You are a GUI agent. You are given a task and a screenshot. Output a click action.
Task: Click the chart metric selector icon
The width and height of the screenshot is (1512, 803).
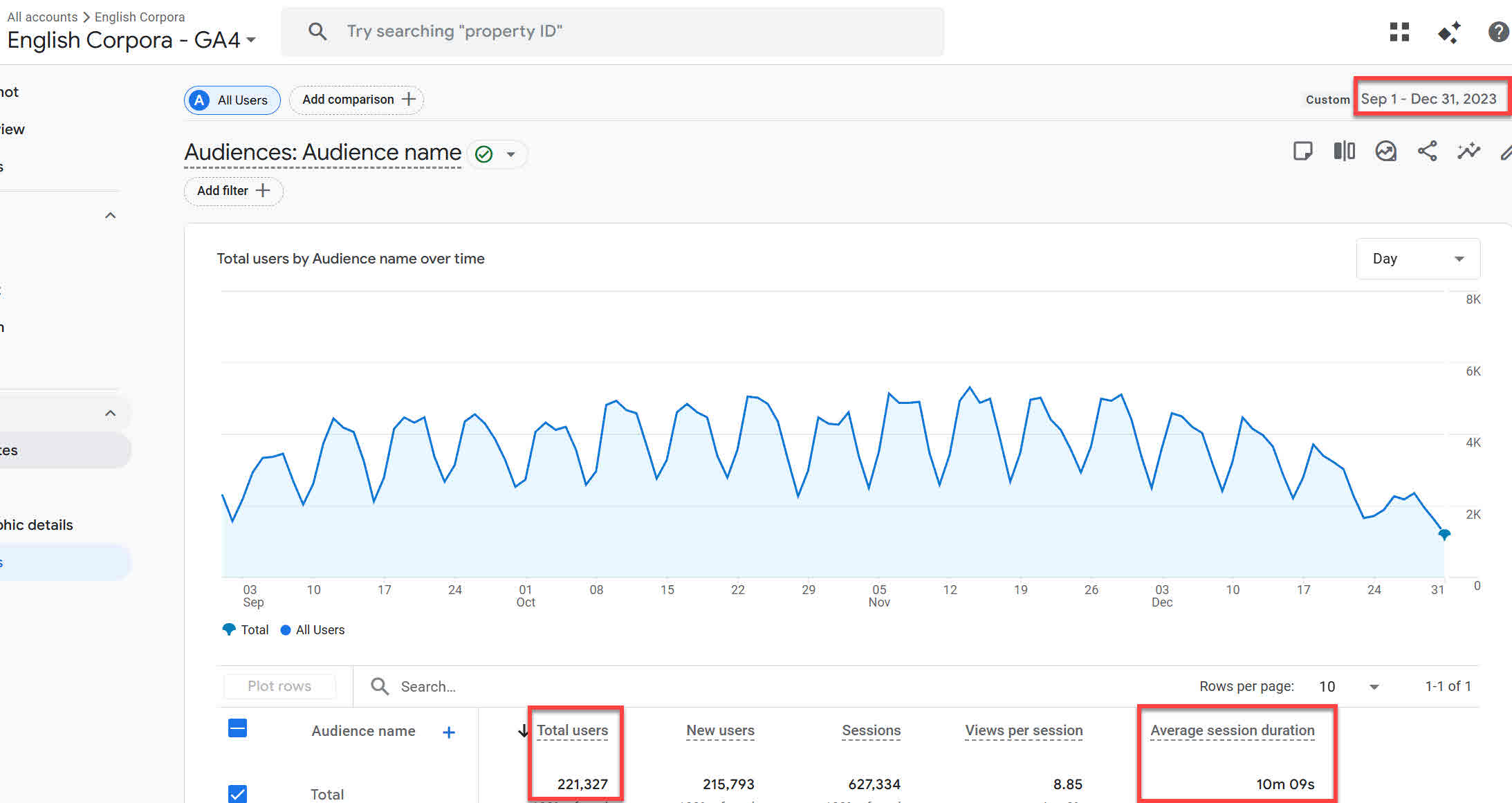pos(1385,151)
